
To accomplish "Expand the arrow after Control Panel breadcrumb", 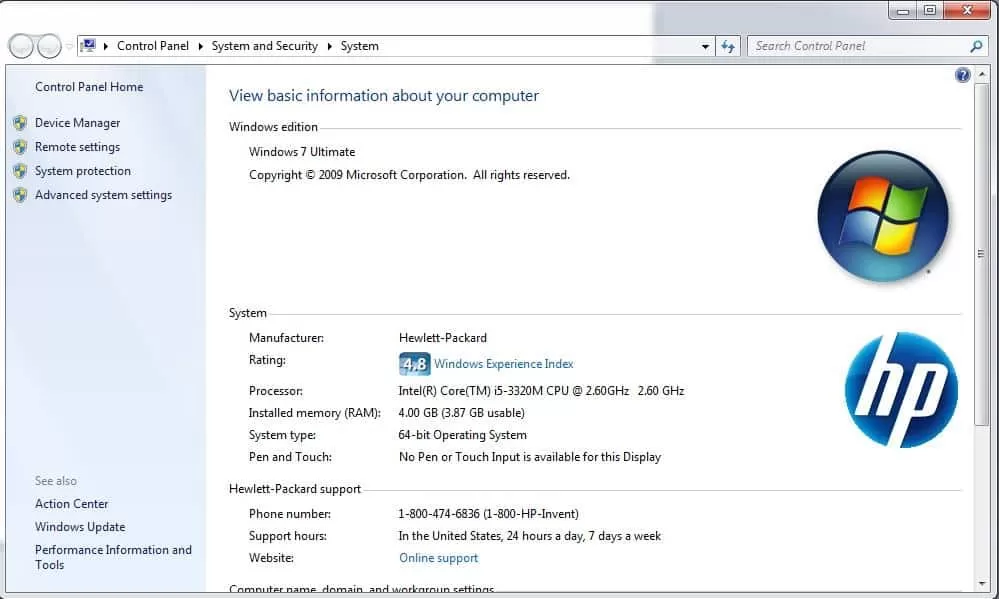I will (200, 46).
